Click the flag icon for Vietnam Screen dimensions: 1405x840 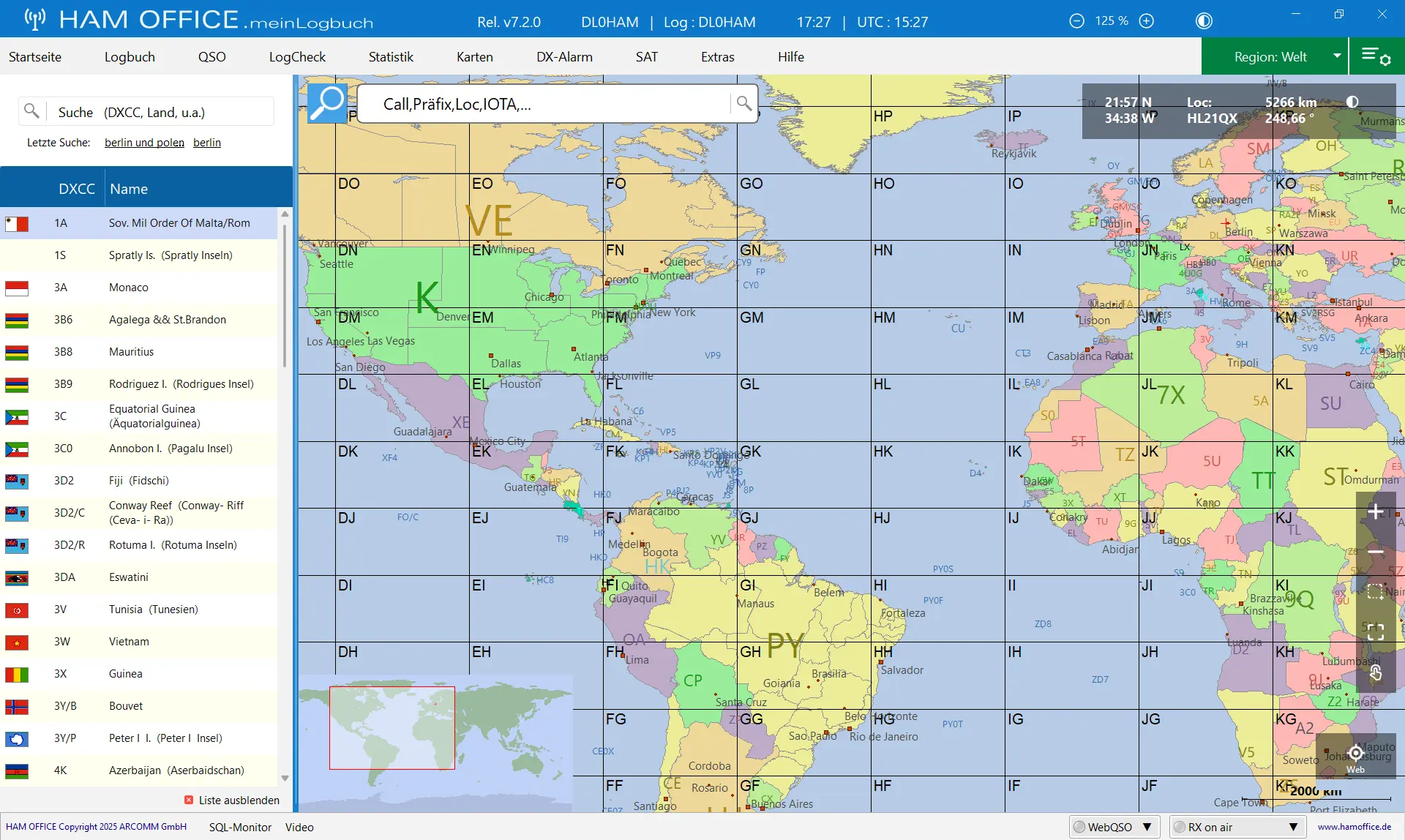point(17,642)
